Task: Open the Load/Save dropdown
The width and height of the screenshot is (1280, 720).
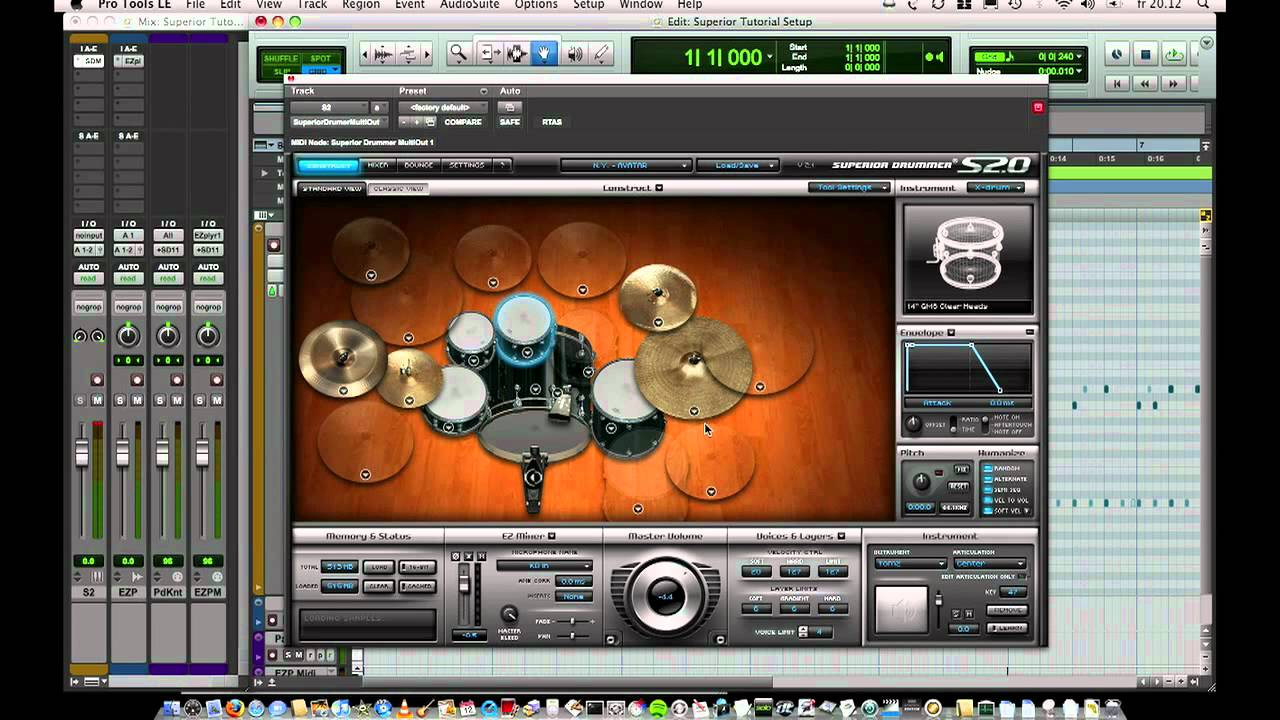Action: pyautogui.click(x=739, y=165)
